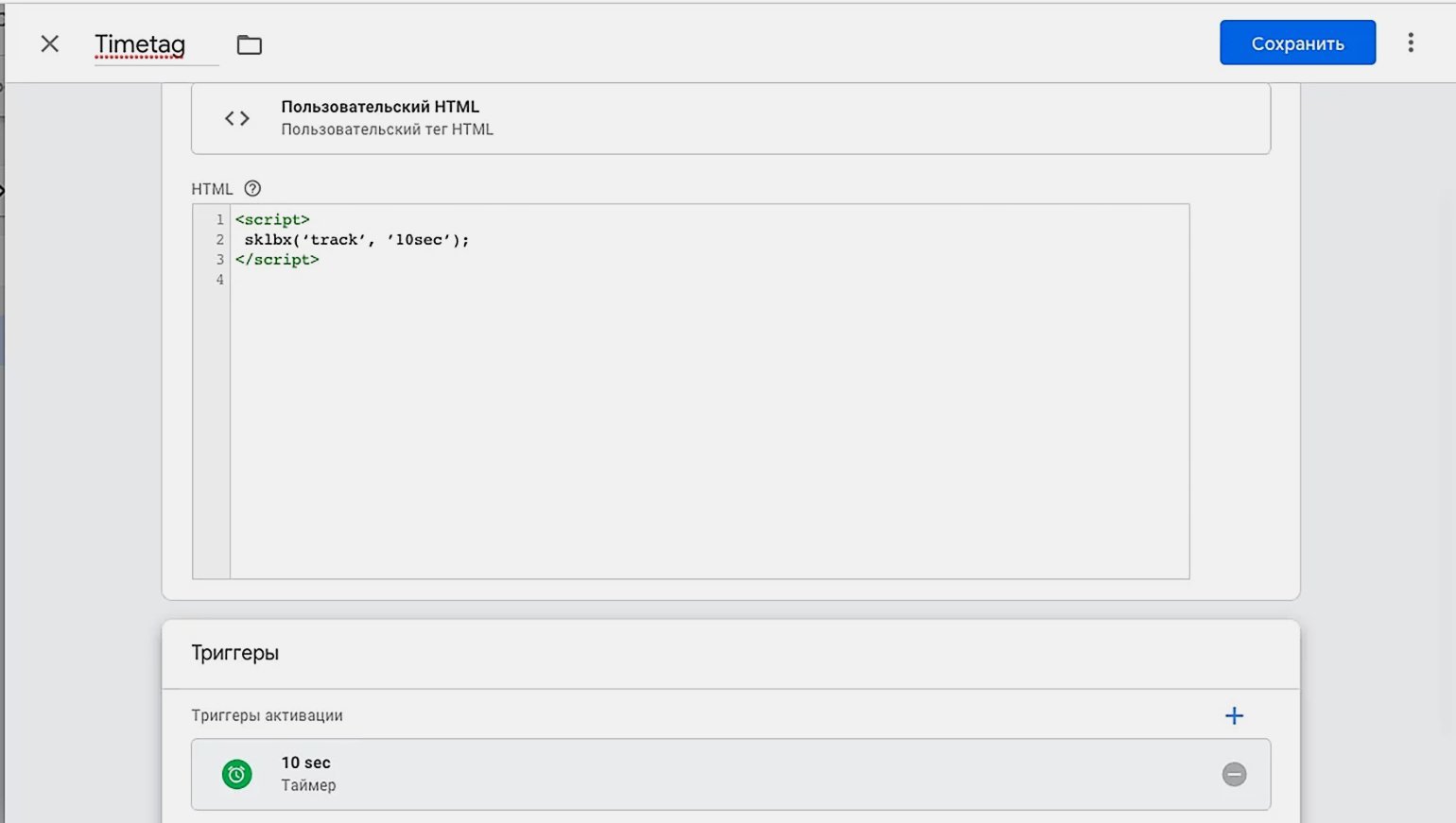Add a new activation trigger with plus

click(x=1234, y=715)
